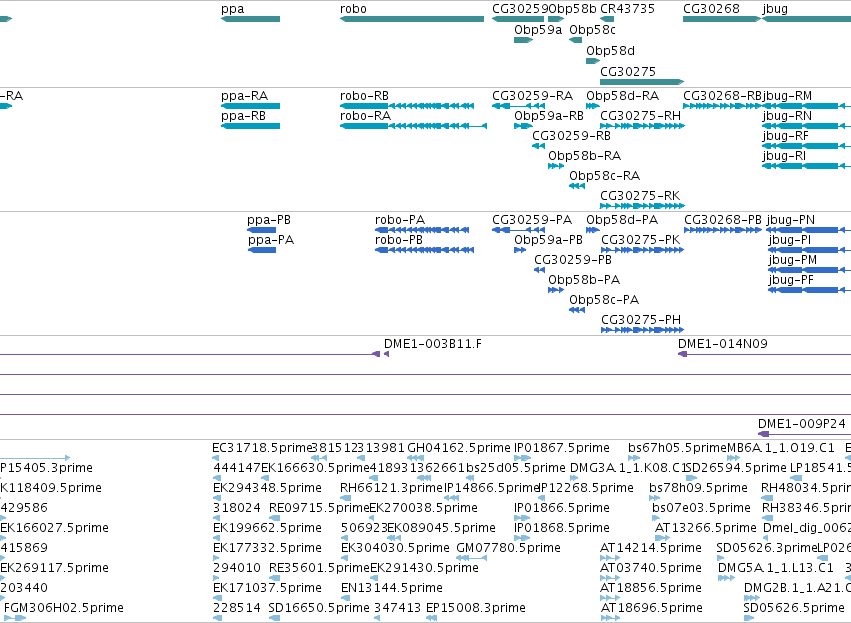The height and width of the screenshot is (623, 851).
Task: Select protein robo-PB
Action: coord(424,250)
